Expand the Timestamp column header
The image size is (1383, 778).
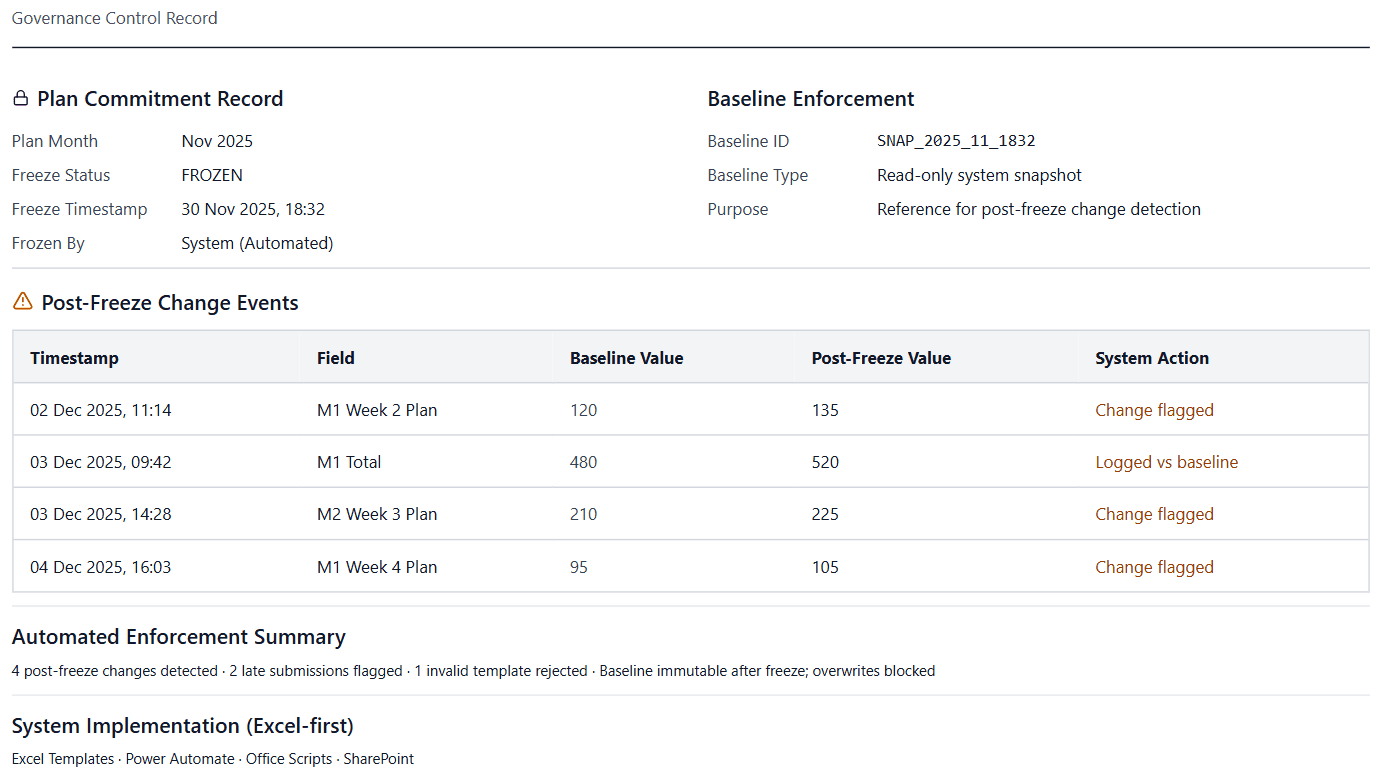pos(74,357)
